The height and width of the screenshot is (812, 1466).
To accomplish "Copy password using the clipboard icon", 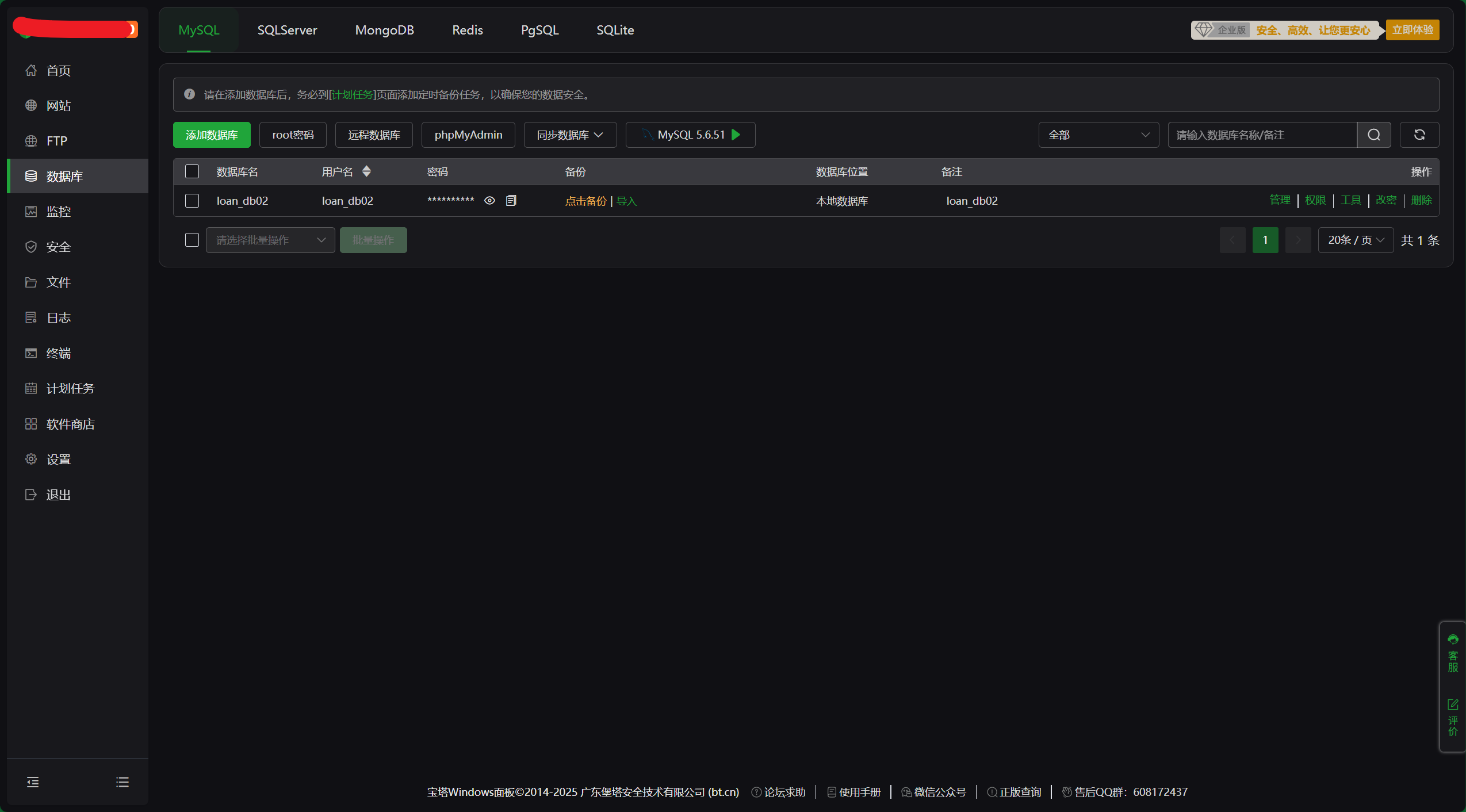I will [x=511, y=200].
